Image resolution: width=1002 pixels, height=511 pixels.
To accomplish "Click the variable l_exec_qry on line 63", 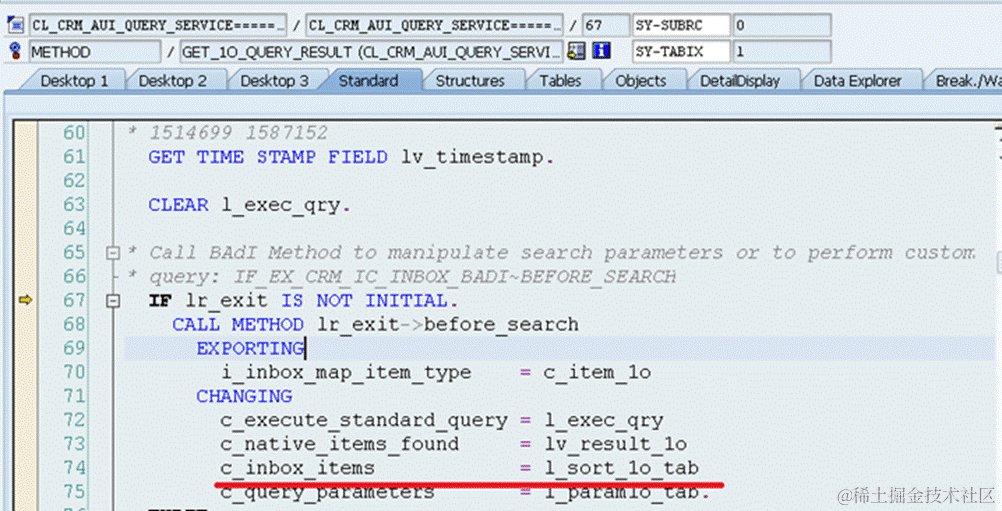I will click(281, 206).
